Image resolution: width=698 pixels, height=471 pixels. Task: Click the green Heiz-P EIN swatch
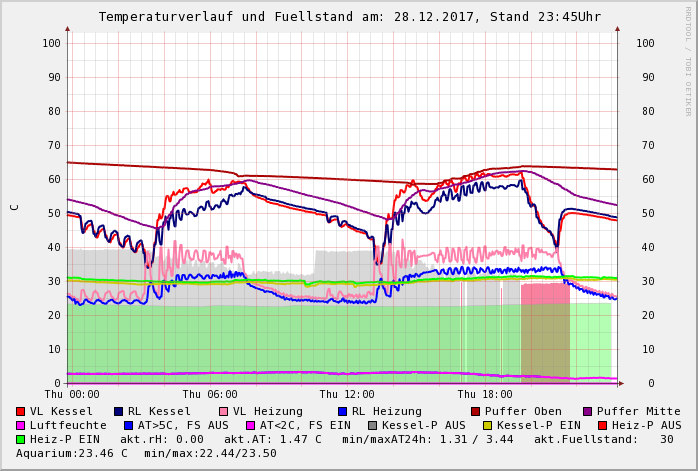coord(21,439)
